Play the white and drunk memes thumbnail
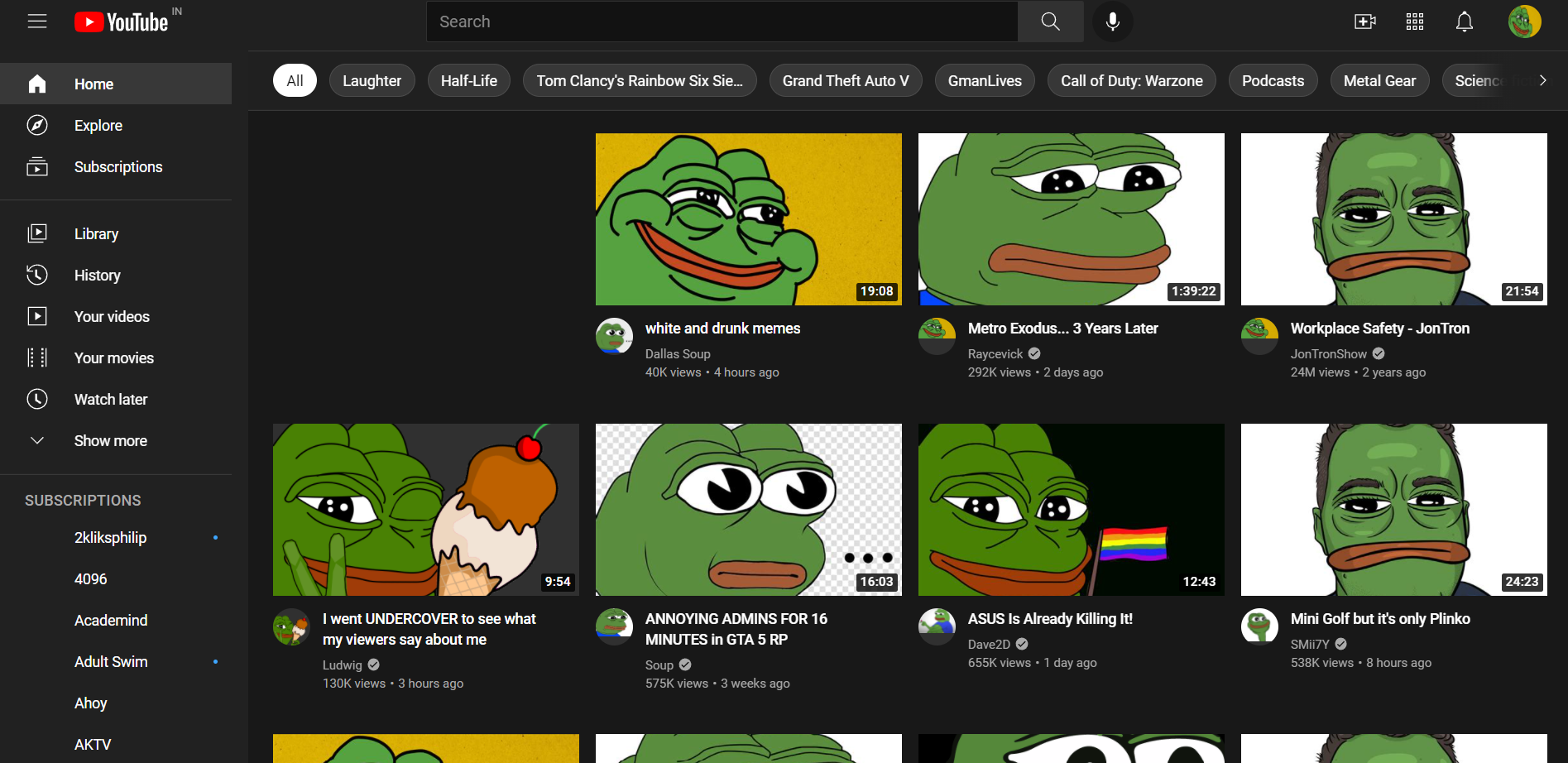The height and width of the screenshot is (763, 1568). 749,219
